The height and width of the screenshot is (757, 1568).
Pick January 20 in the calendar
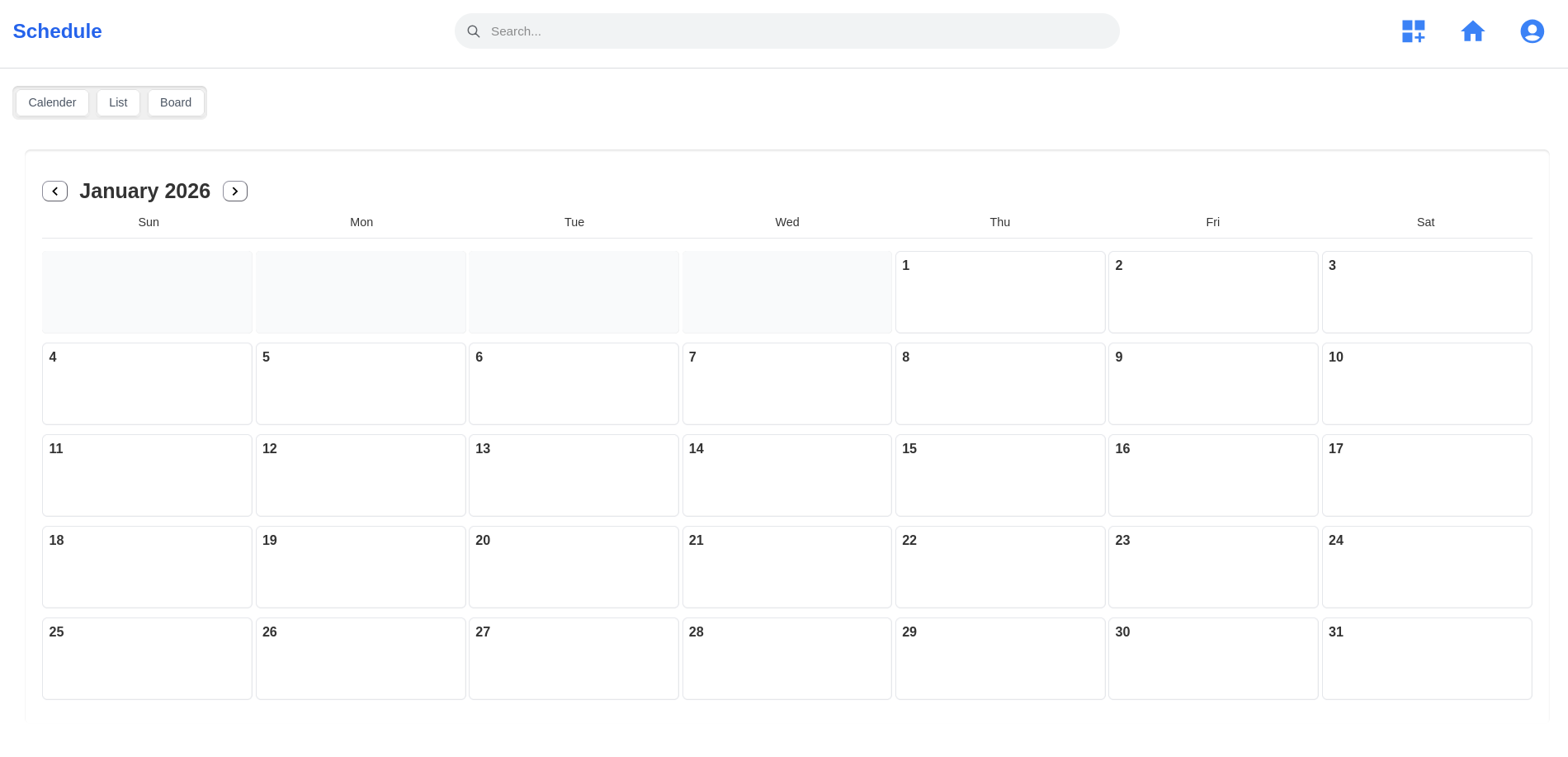574,567
